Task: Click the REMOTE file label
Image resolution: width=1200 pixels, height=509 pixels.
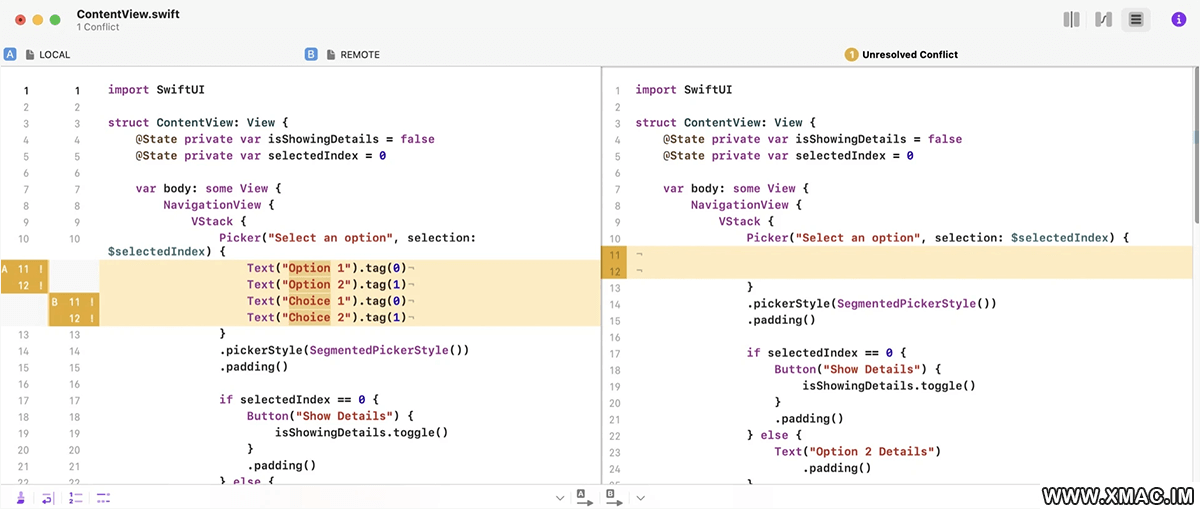Action: tap(353, 54)
